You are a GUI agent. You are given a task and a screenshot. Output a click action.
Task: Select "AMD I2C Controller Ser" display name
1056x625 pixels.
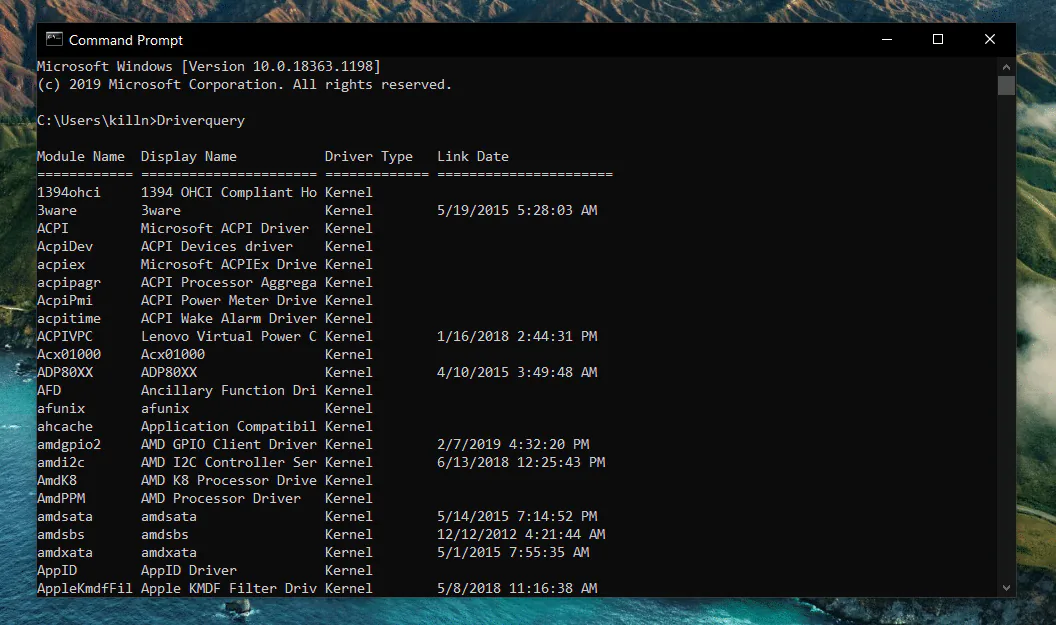point(228,463)
